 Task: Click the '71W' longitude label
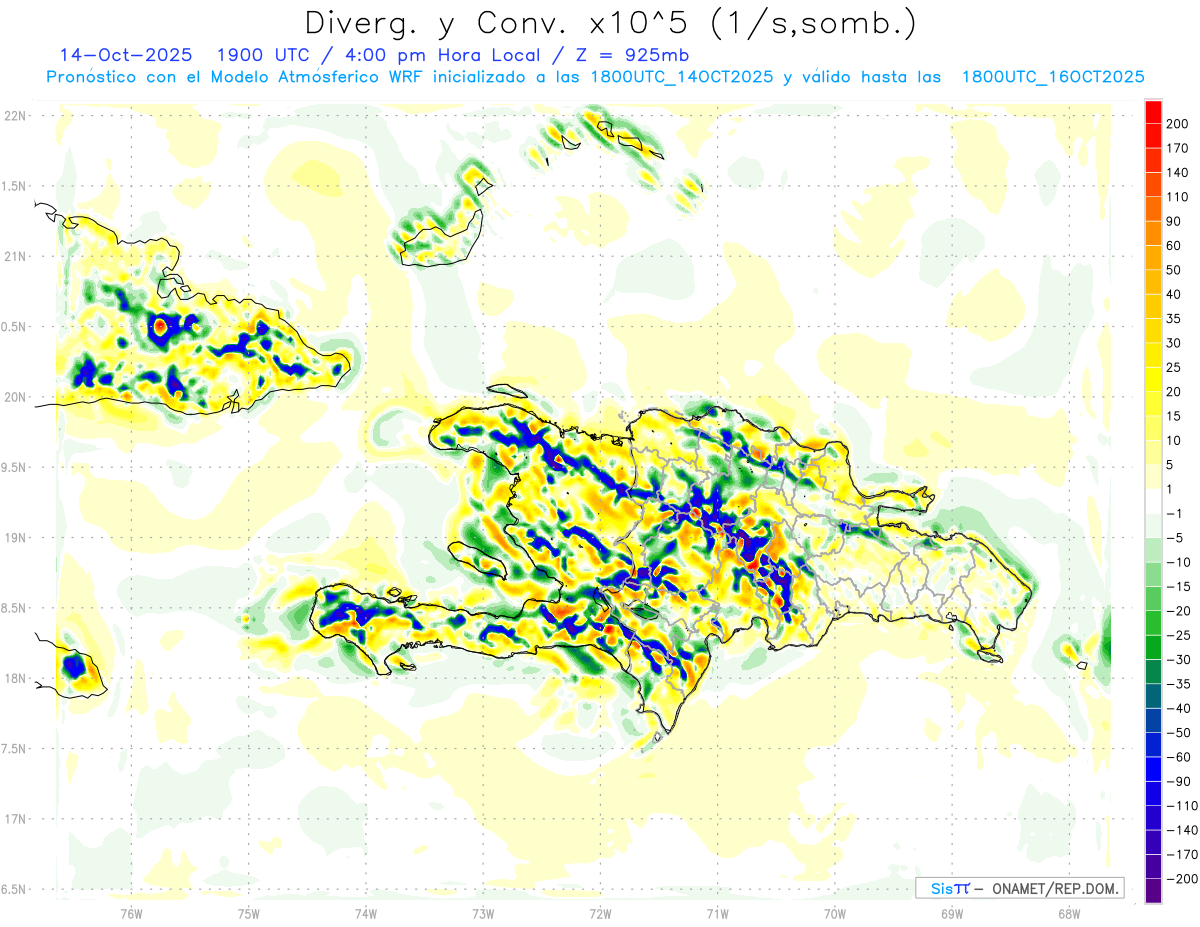[x=717, y=912]
